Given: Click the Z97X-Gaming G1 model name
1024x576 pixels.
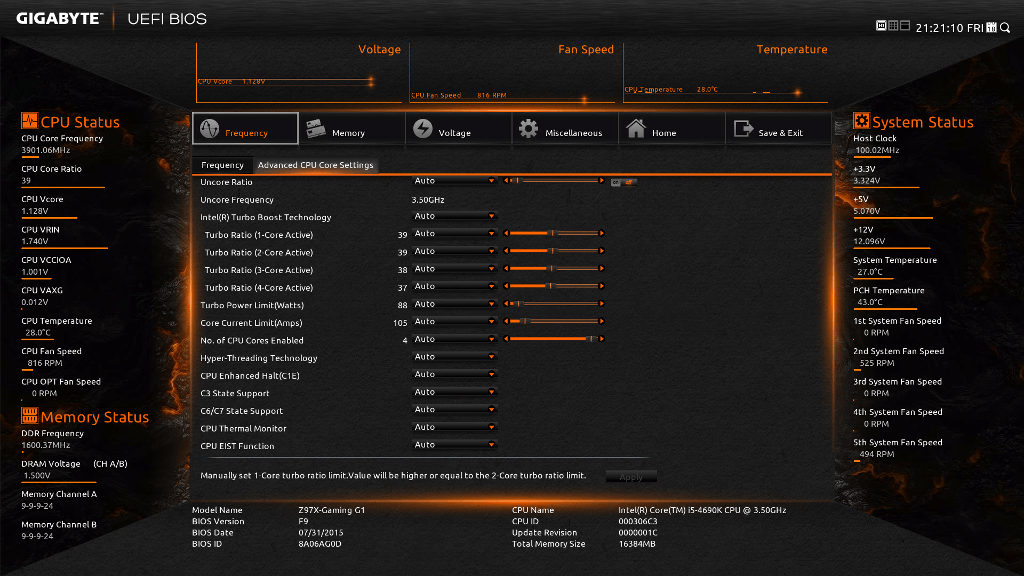Looking at the screenshot, I should point(332,510).
